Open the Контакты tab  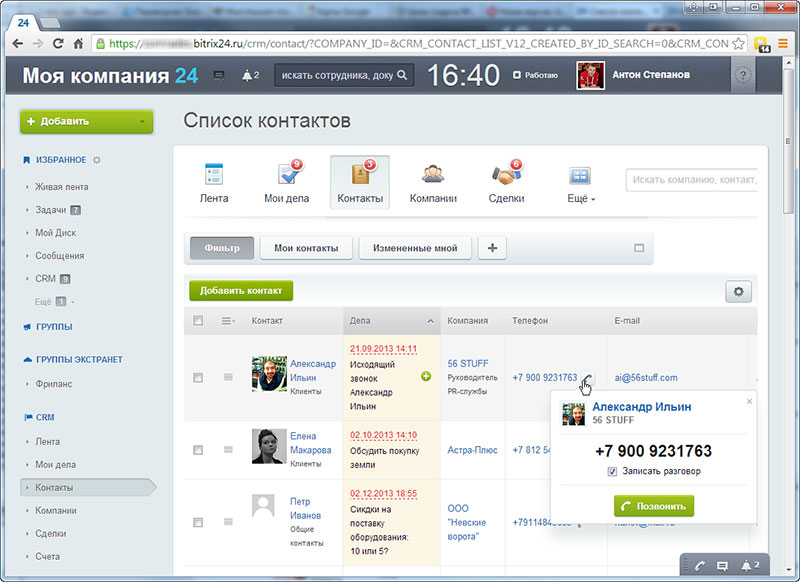(x=360, y=182)
